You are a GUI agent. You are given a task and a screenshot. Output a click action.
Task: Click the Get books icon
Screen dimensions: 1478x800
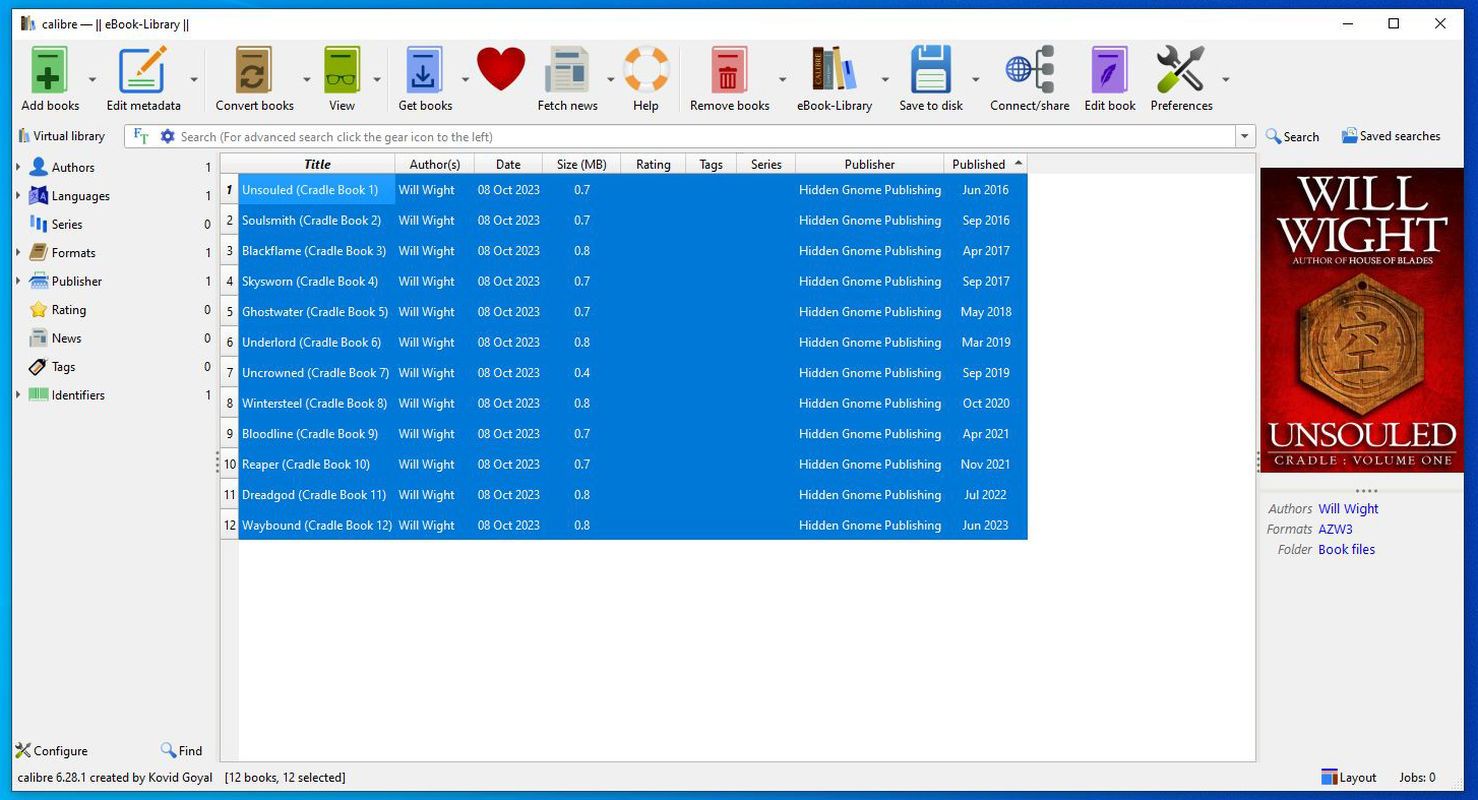(x=424, y=71)
